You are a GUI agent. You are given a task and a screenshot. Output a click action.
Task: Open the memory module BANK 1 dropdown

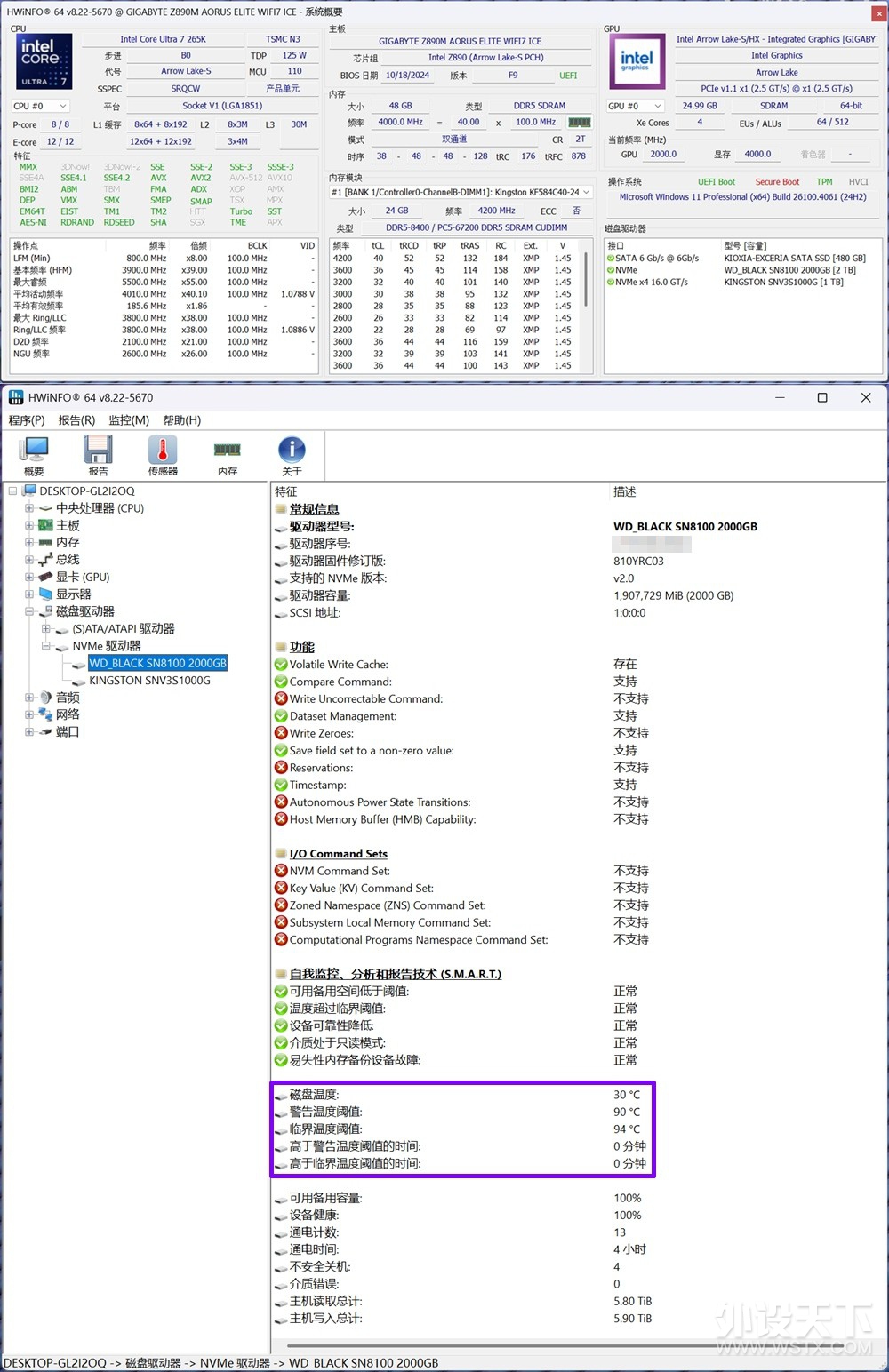point(461,192)
